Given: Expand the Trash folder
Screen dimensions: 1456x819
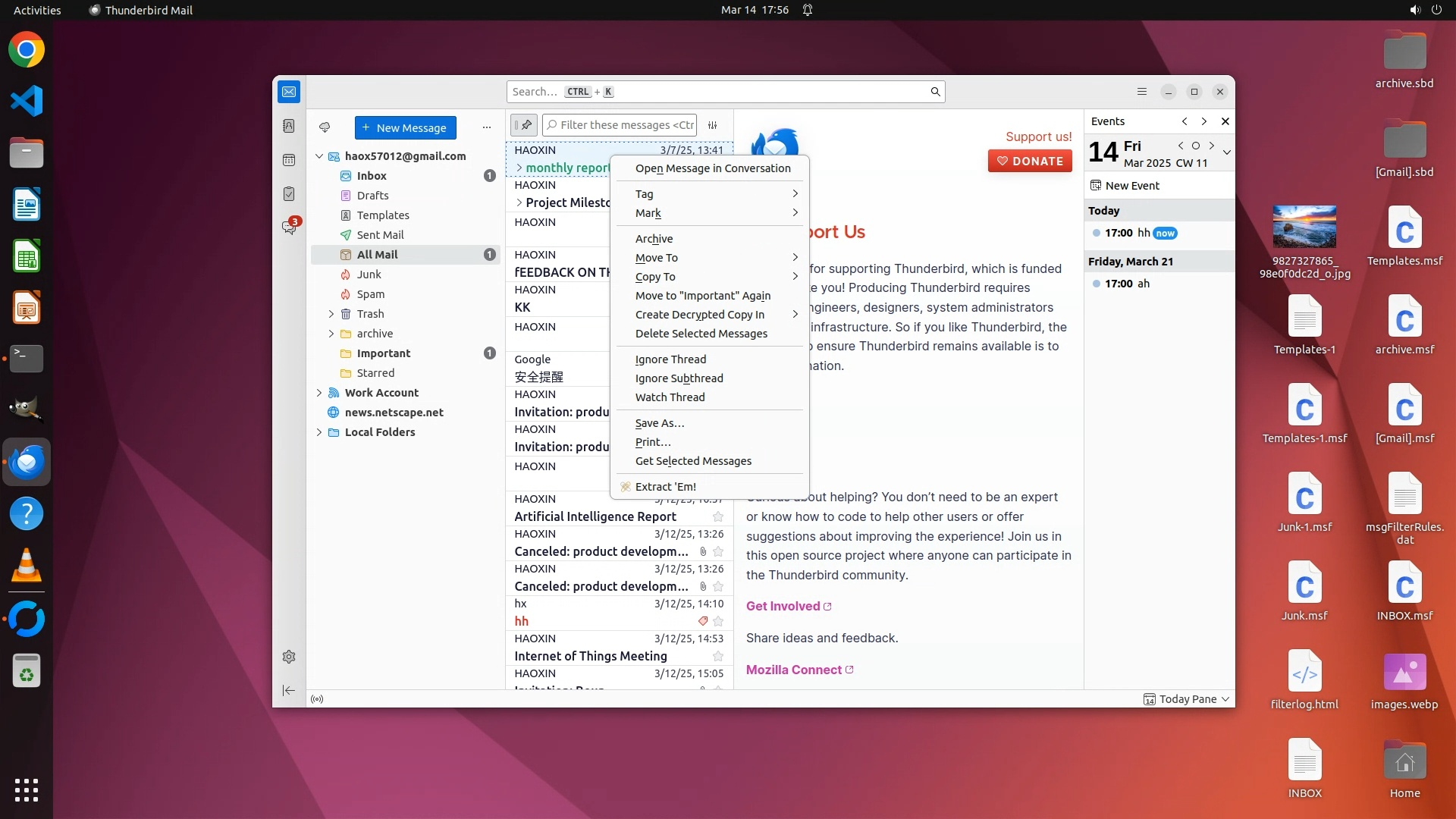Looking at the screenshot, I should coord(331,314).
